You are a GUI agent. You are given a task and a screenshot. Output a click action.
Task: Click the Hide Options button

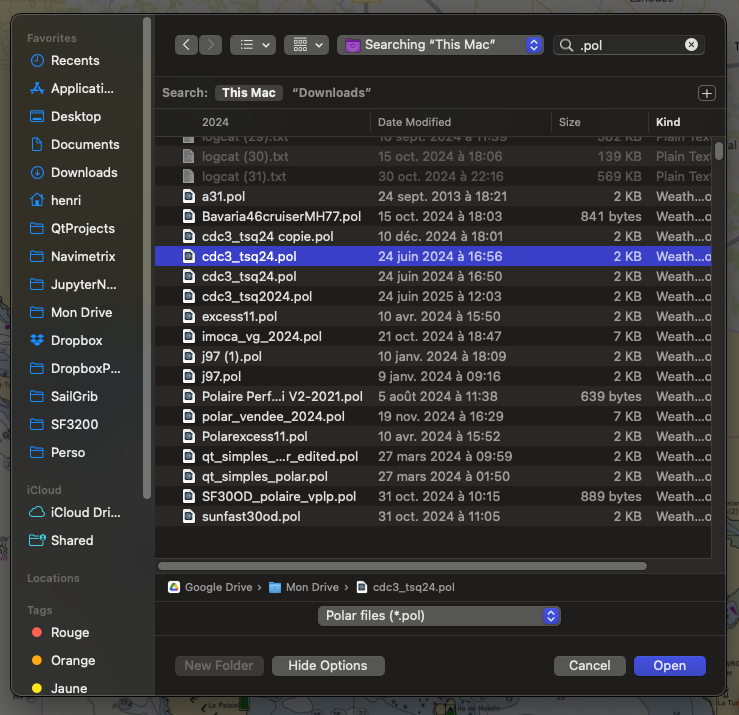click(x=327, y=666)
